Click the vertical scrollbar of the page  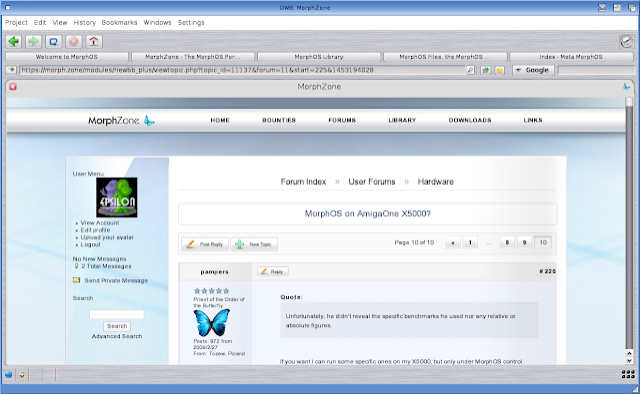pyautogui.click(x=629, y=223)
